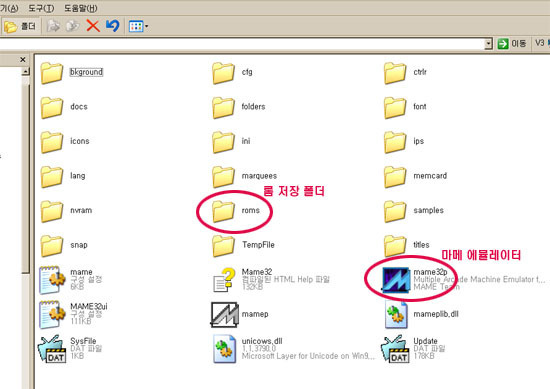The image size is (550, 389).
Task: Click the move-to-folder toolbar icon
Action: tap(53, 26)
